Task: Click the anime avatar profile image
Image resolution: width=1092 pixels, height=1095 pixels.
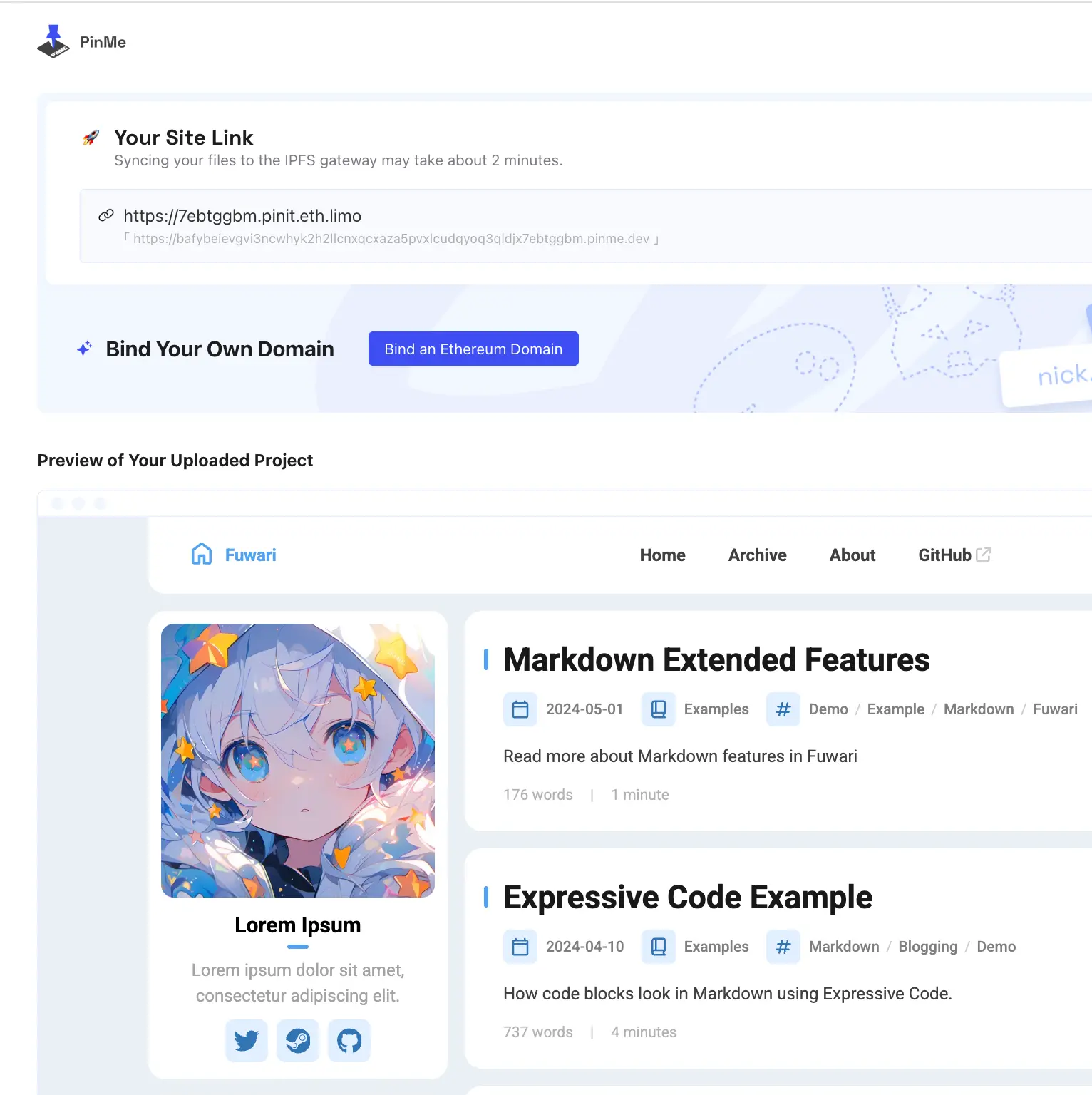Action: pyautogui.click(x=298, y=761)
